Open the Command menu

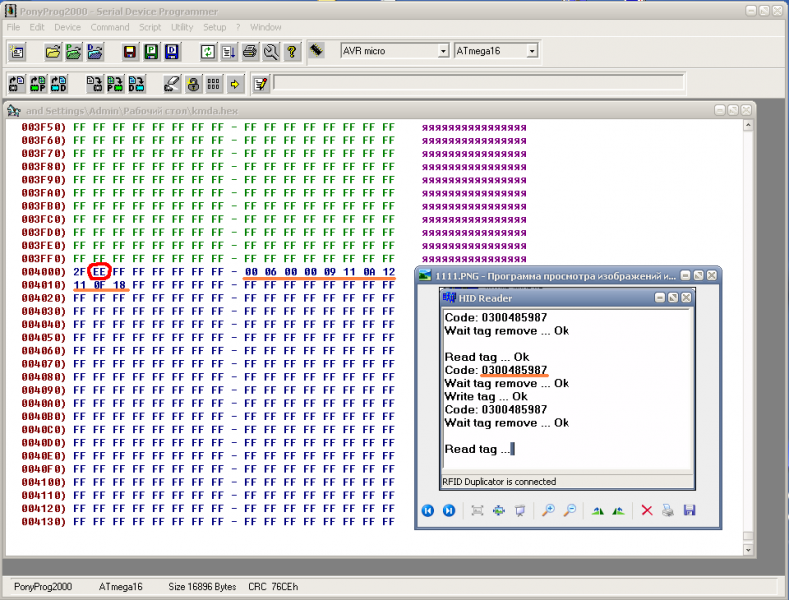click(x=110, y=27)
